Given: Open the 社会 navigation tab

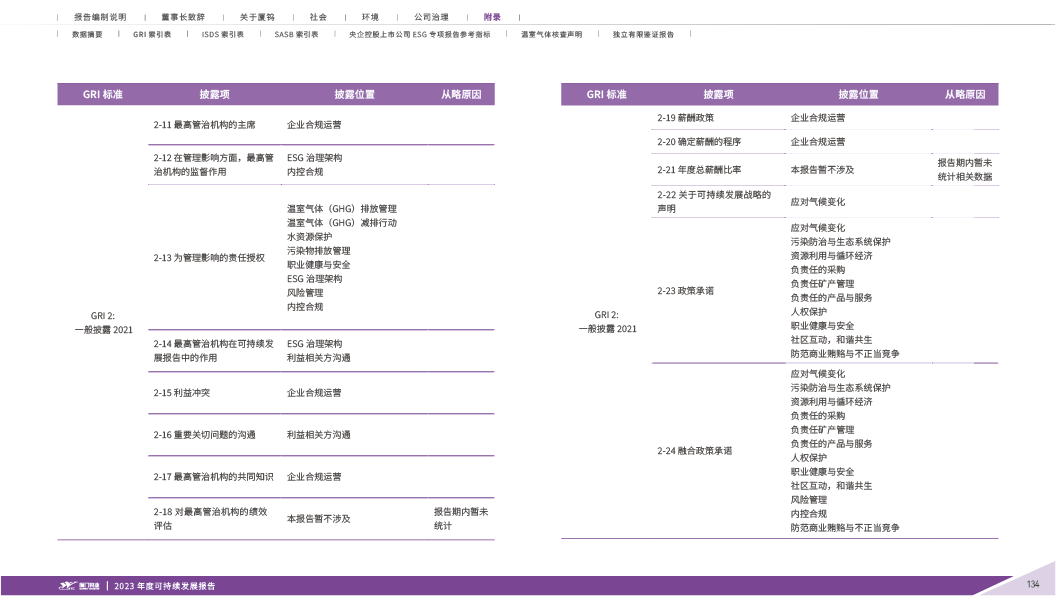Looking at the screenshot, I should pyautogui.click(x=318, y=17).
